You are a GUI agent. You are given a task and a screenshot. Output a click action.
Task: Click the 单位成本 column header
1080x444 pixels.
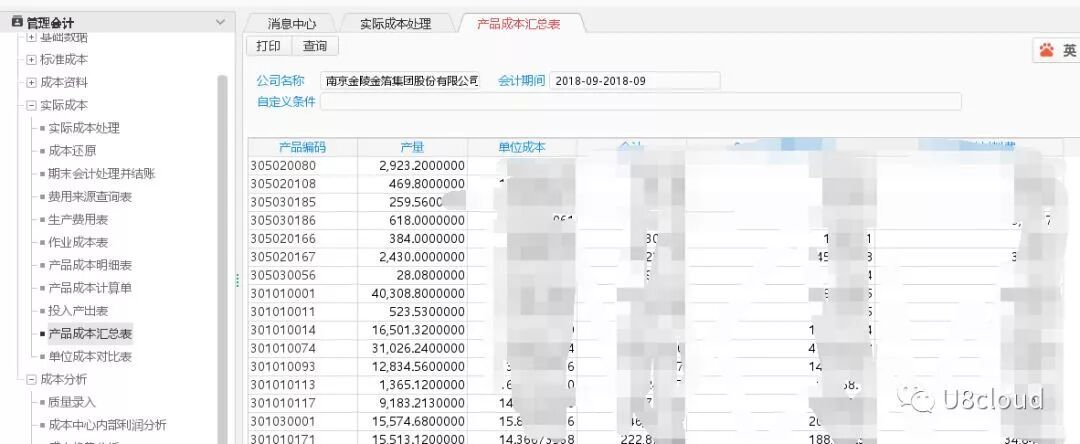coord(522,147)
